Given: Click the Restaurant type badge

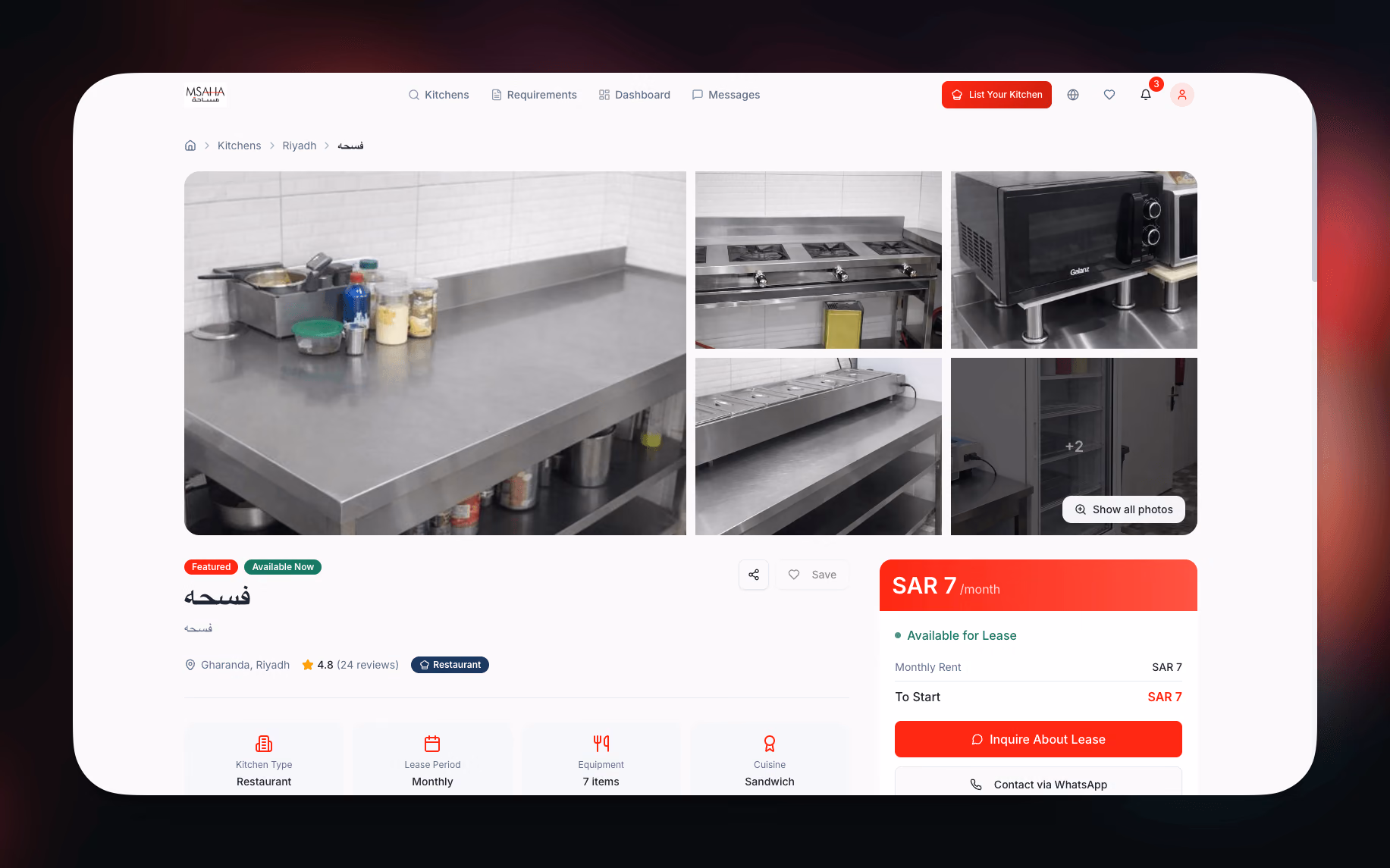Looking at the screenshot, I should 450,665.
